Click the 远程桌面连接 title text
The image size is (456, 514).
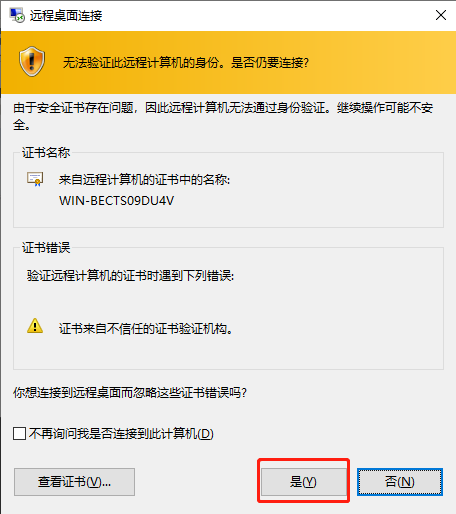click(66, 16)
